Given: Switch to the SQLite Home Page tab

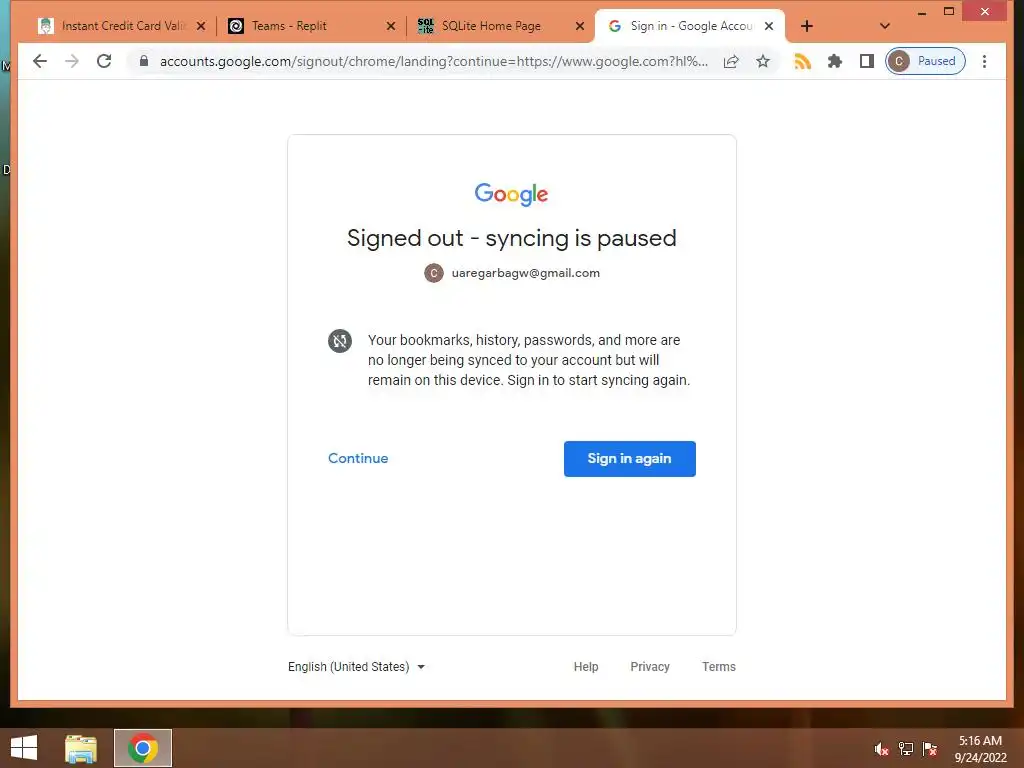Looking at the screenshot, I should [500, 26].
